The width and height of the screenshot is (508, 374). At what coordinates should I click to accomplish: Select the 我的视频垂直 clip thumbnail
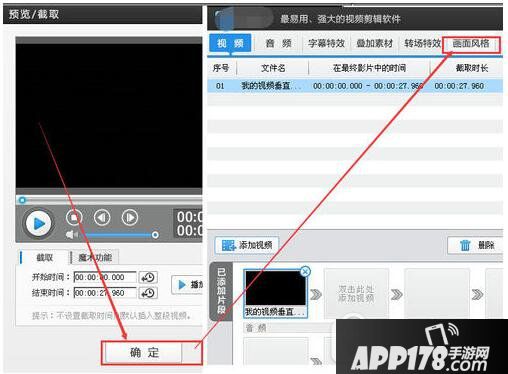(275, 293)
